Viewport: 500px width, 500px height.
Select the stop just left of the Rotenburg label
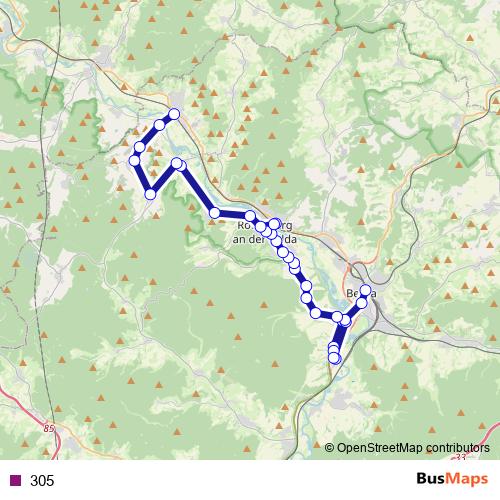click(250, 216)
